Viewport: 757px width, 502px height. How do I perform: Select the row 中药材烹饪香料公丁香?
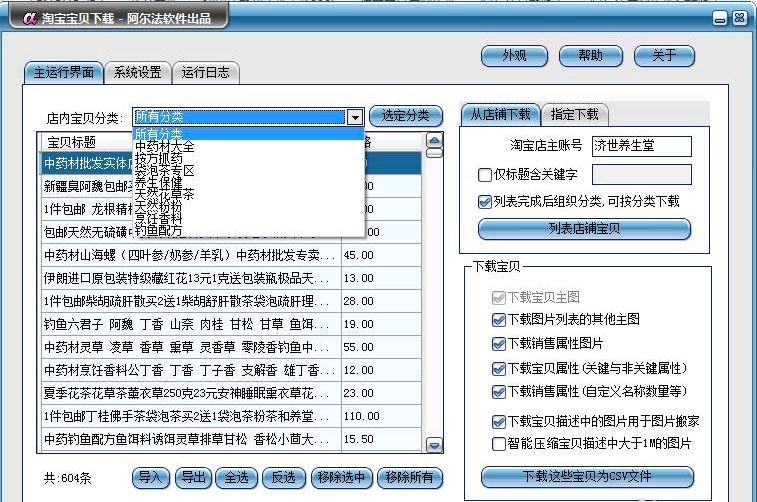click(231, 371)
